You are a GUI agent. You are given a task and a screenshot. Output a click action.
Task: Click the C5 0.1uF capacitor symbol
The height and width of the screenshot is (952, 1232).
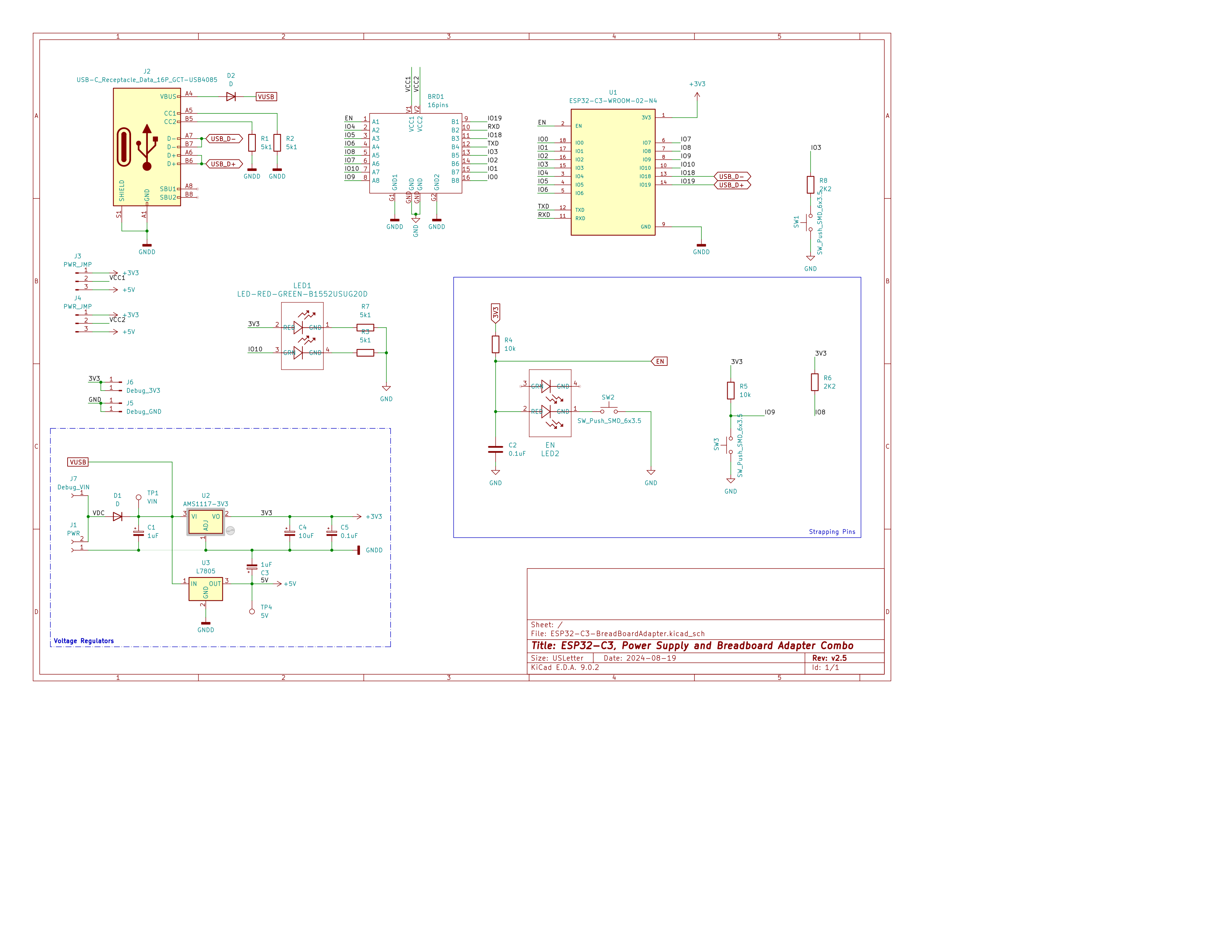332,532
